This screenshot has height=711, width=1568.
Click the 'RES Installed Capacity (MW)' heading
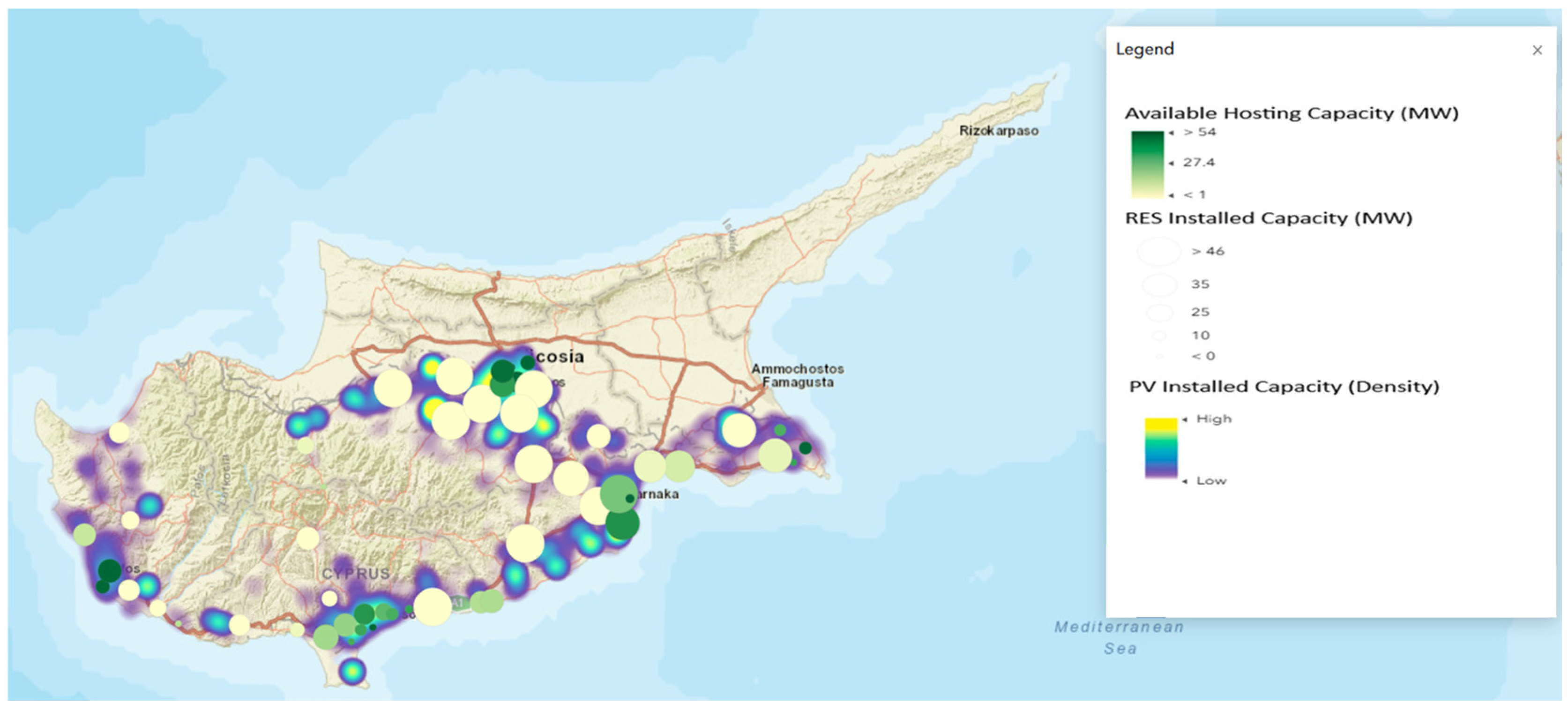pos(1269,218)
